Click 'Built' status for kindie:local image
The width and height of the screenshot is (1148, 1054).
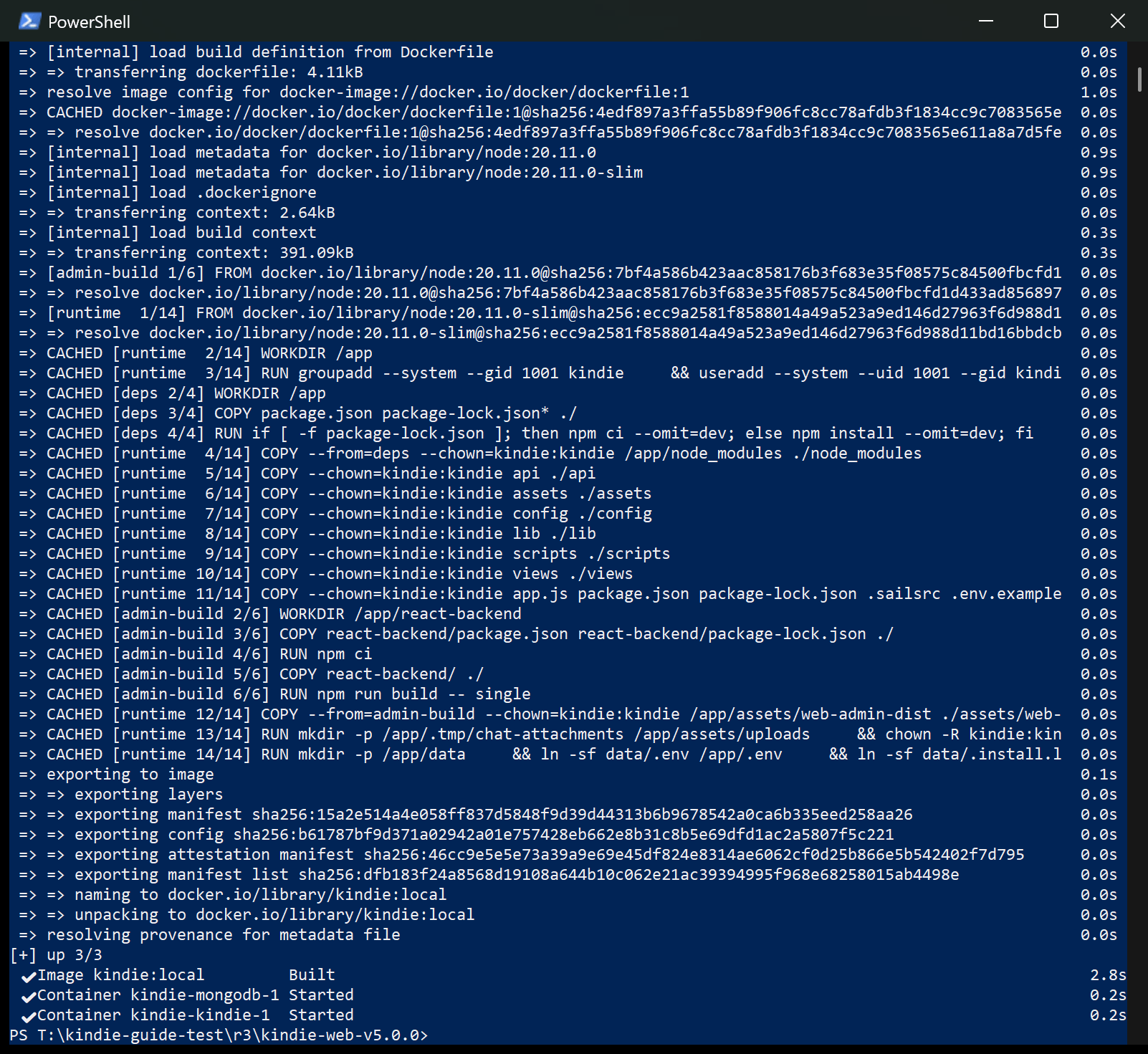(x=312, y=975)
